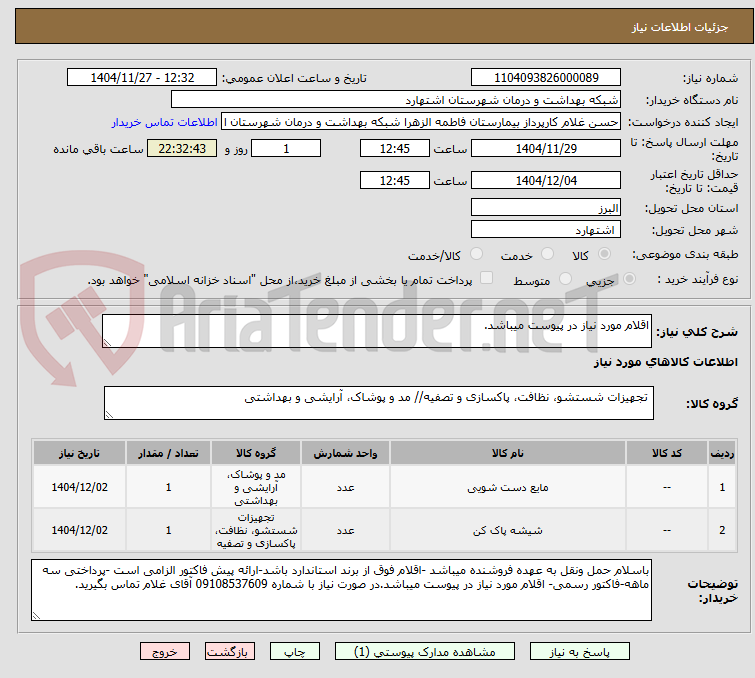
Task: Click the تعداد / مقدار column header
Action: [168, 453]
